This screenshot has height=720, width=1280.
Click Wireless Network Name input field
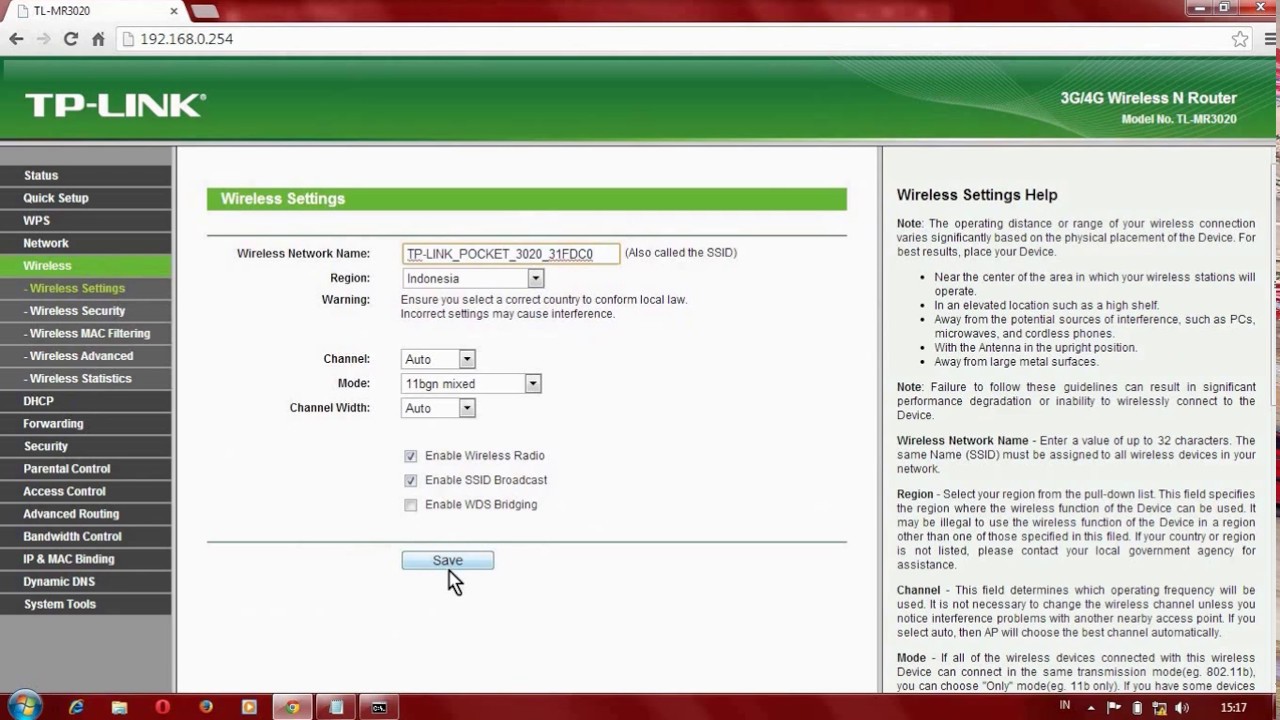click(x=511, y=254)
